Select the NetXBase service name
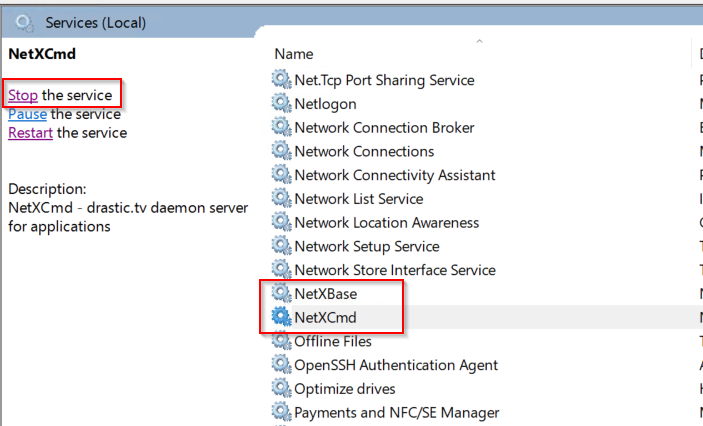Viewport: 703px width, 426px height. (326, 294)
